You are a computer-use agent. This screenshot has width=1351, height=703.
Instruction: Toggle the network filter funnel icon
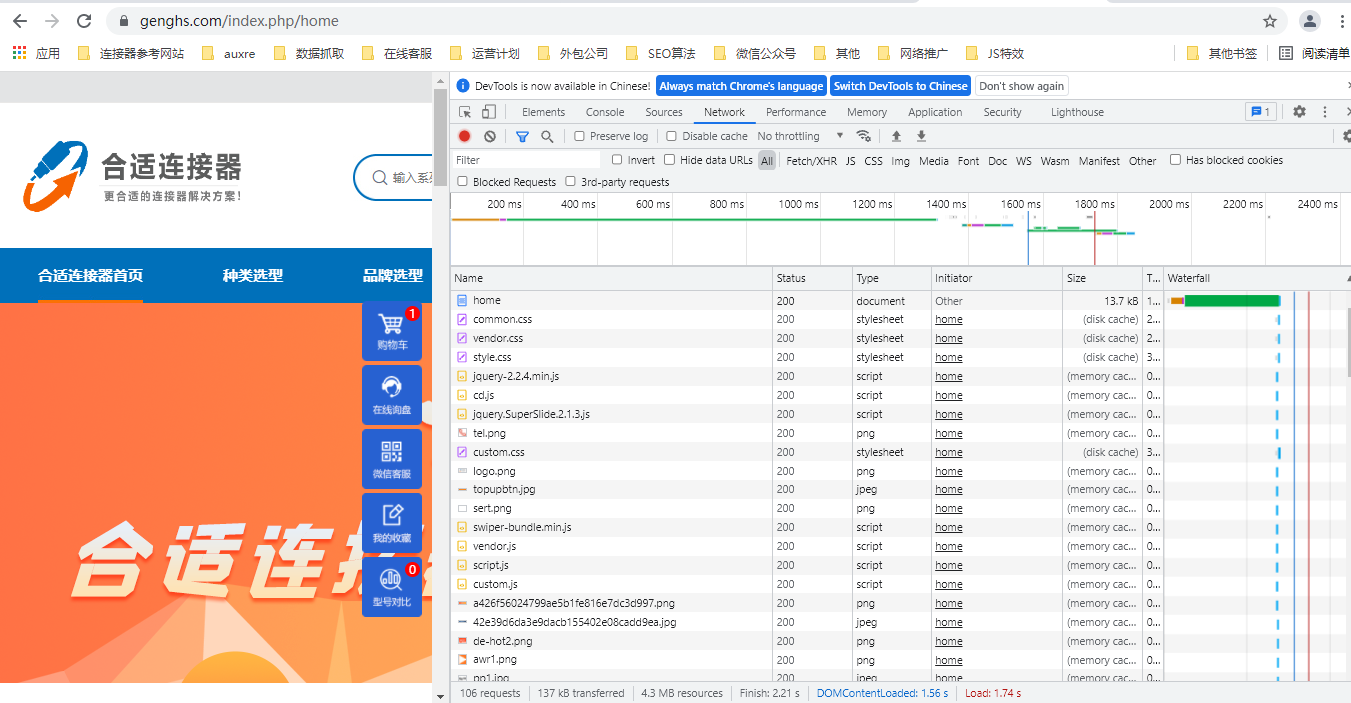click(522, 136)
